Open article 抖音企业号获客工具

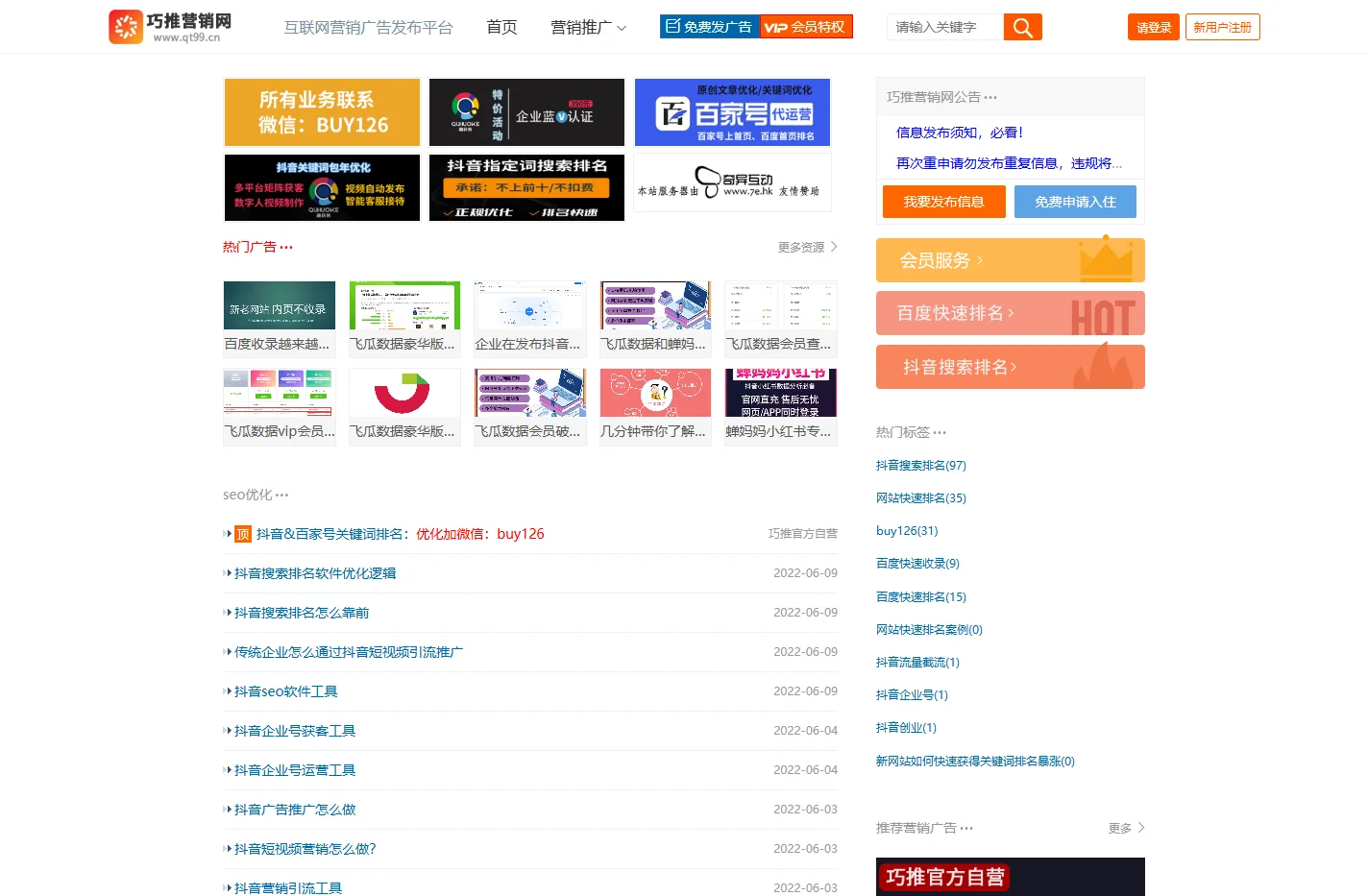(295, 731)
